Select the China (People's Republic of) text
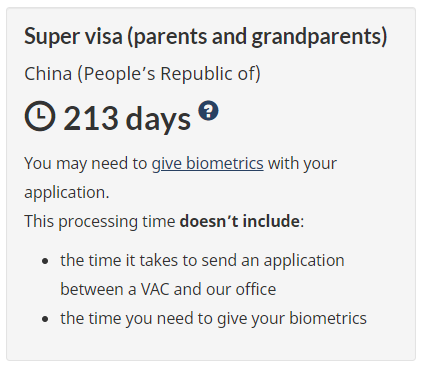This screenshot has height=368, width=423. pyautogui.click(x=142, y=74)
